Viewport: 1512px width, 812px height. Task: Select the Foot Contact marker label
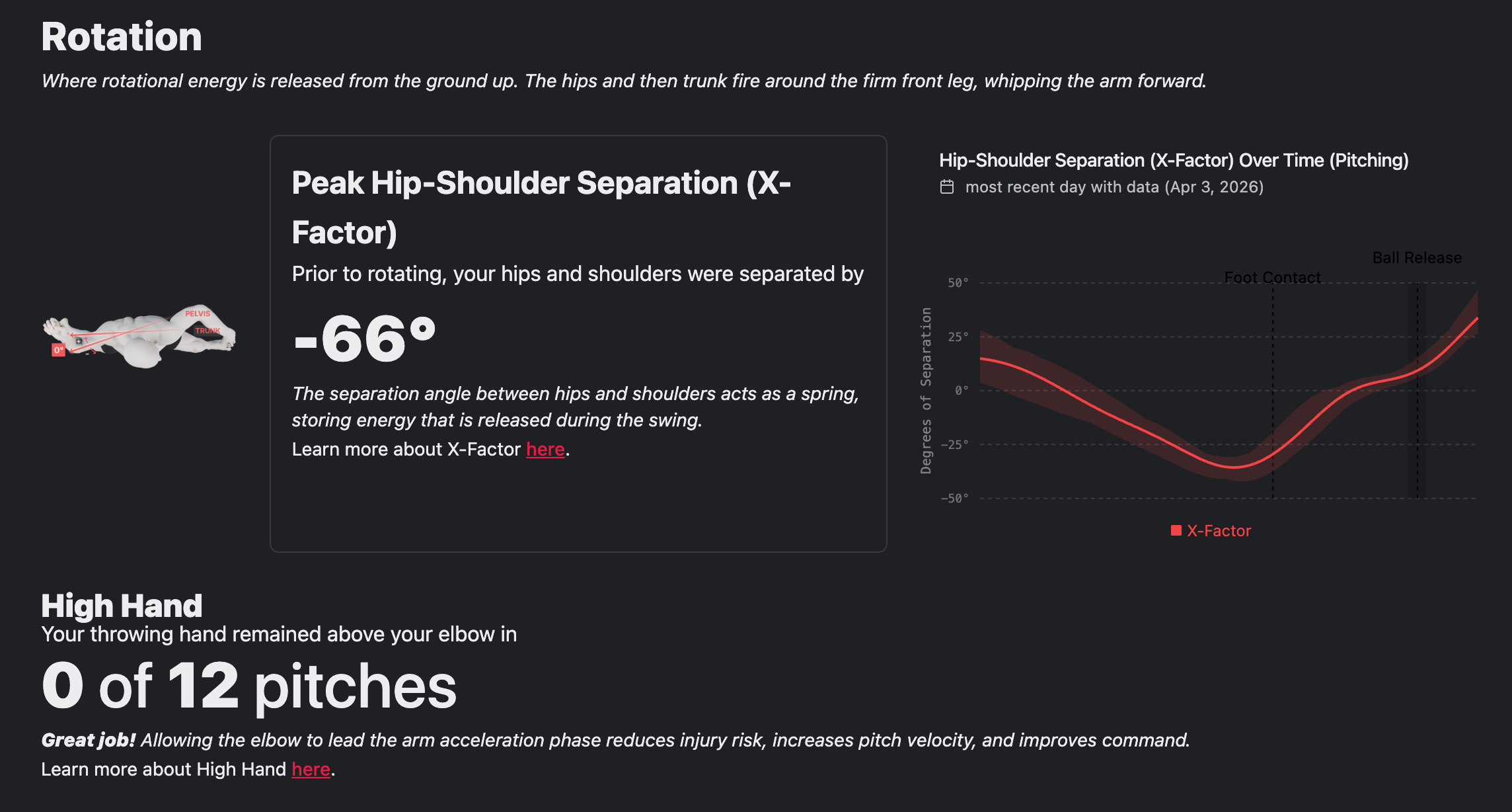(1272, 278)
